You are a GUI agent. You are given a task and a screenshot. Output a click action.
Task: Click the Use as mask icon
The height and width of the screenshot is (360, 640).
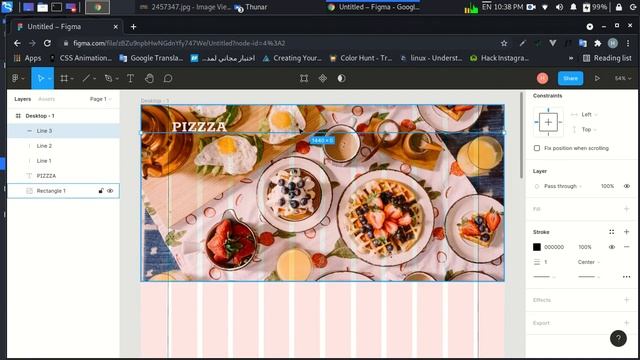click(x=341, y=78)
